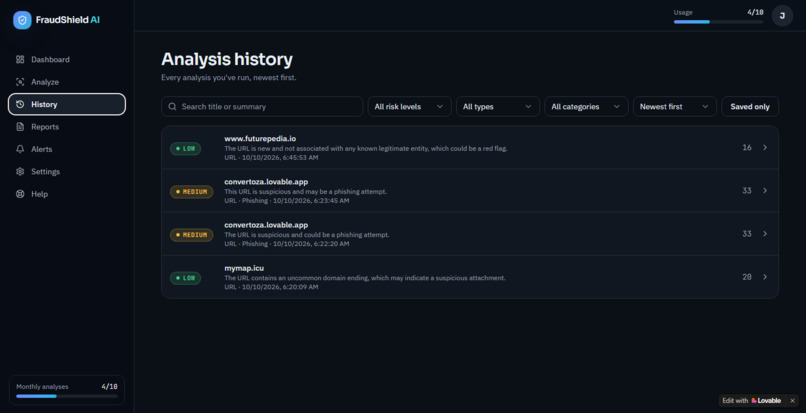Click the Reports document icon
806x413 pixels.
pos(20,127)
